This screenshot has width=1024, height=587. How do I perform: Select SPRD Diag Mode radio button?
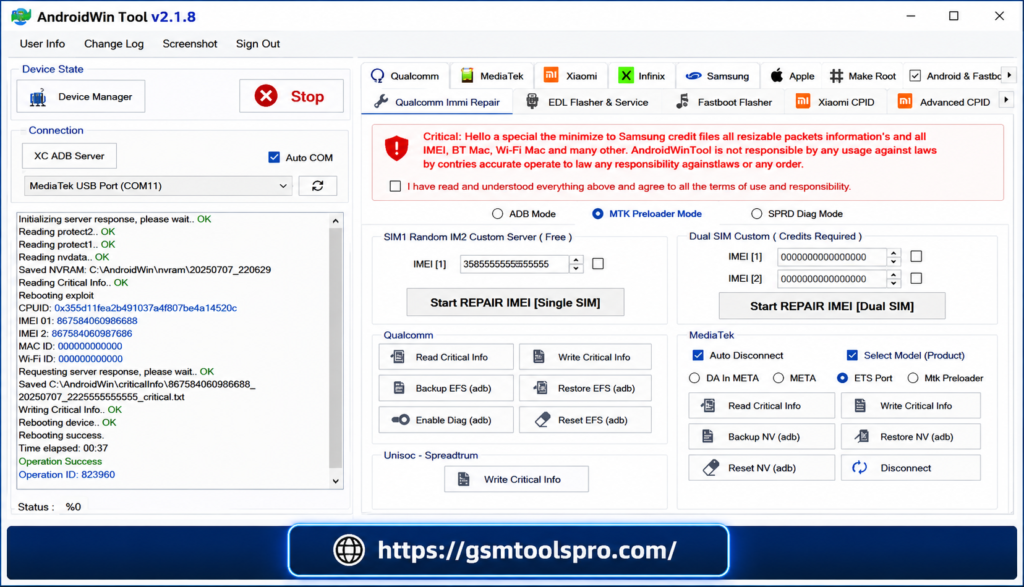tap(756, 214)
